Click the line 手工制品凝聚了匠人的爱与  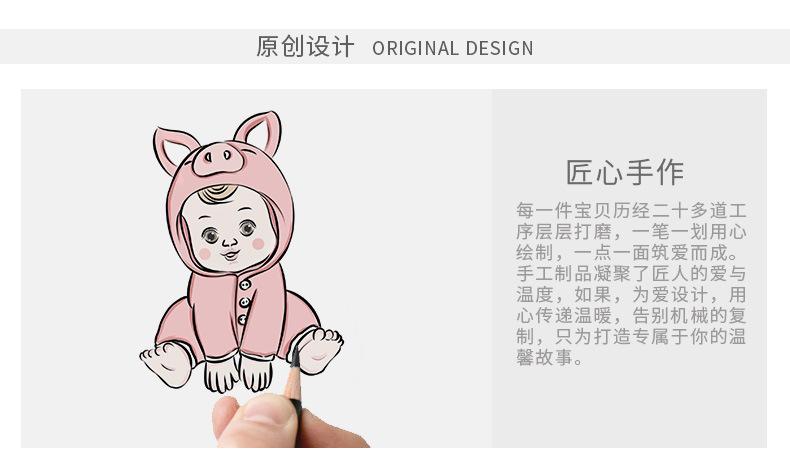point(631,274)
